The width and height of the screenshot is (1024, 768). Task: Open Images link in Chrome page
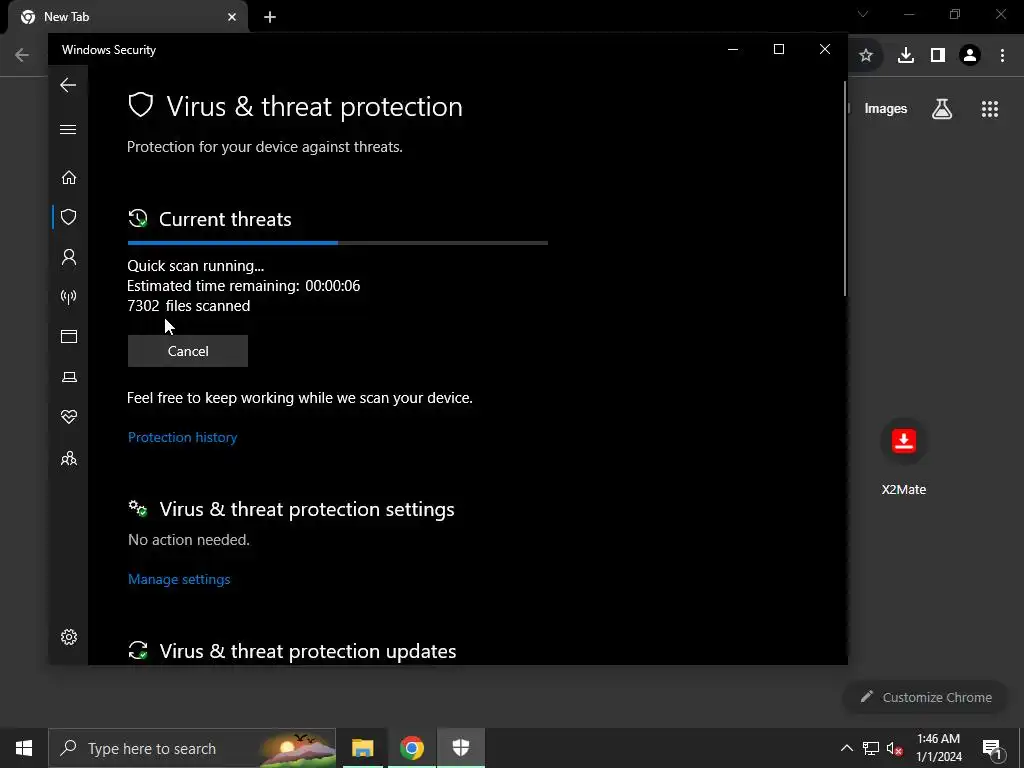(886, 109)
